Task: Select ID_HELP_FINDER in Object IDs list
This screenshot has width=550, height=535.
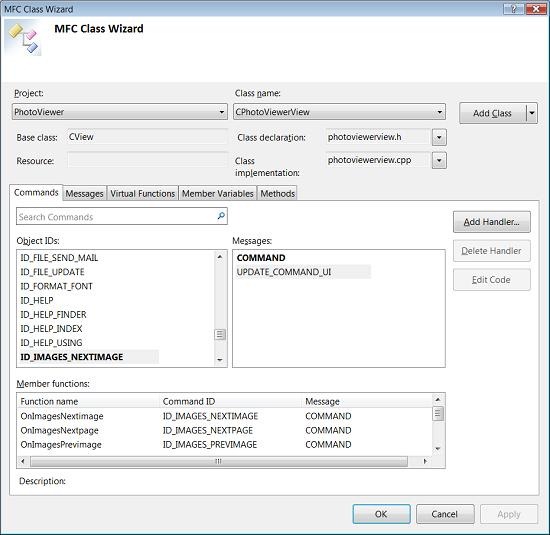Action: click(53, 314)
